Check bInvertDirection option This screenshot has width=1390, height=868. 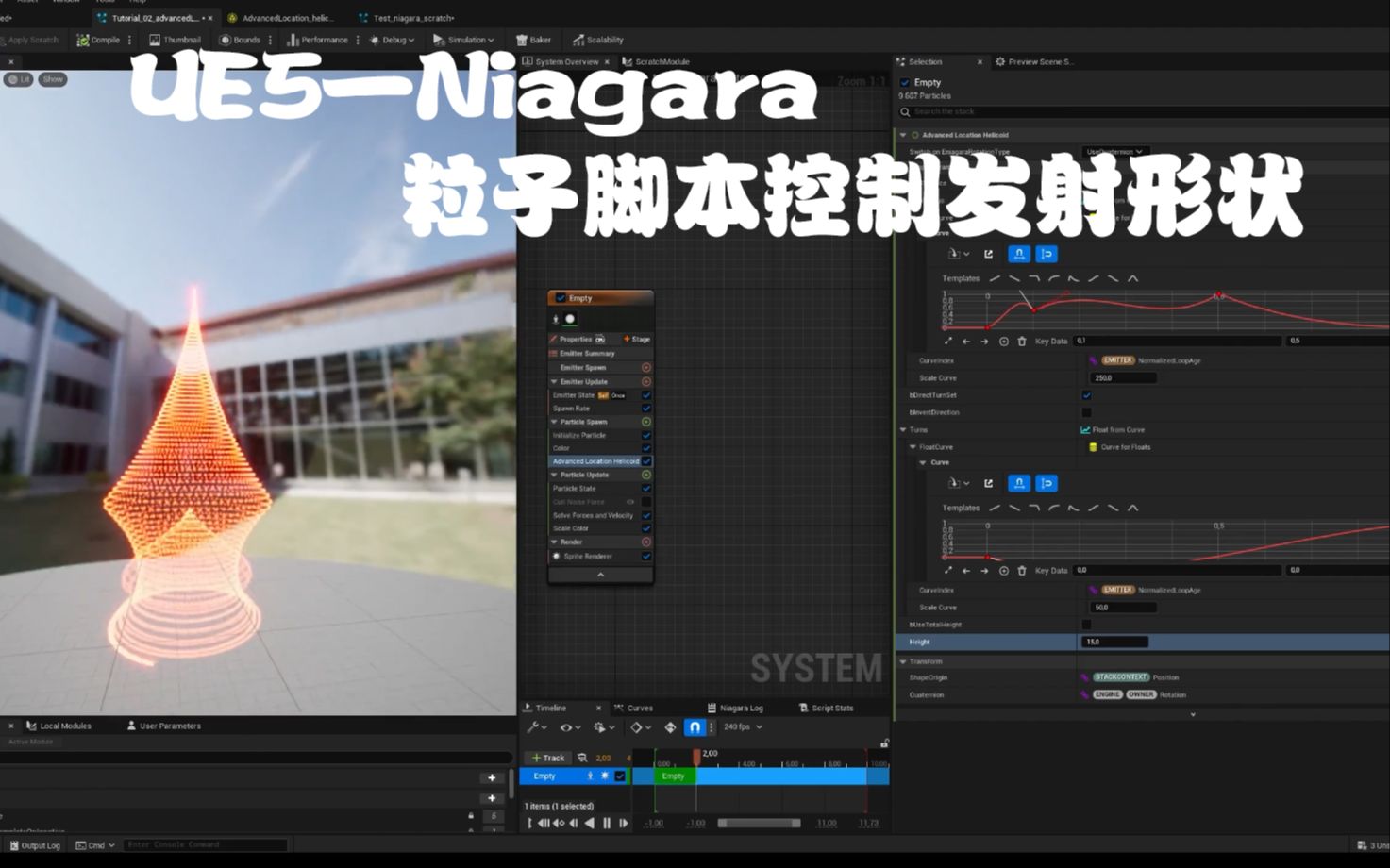coord(1086,412)
